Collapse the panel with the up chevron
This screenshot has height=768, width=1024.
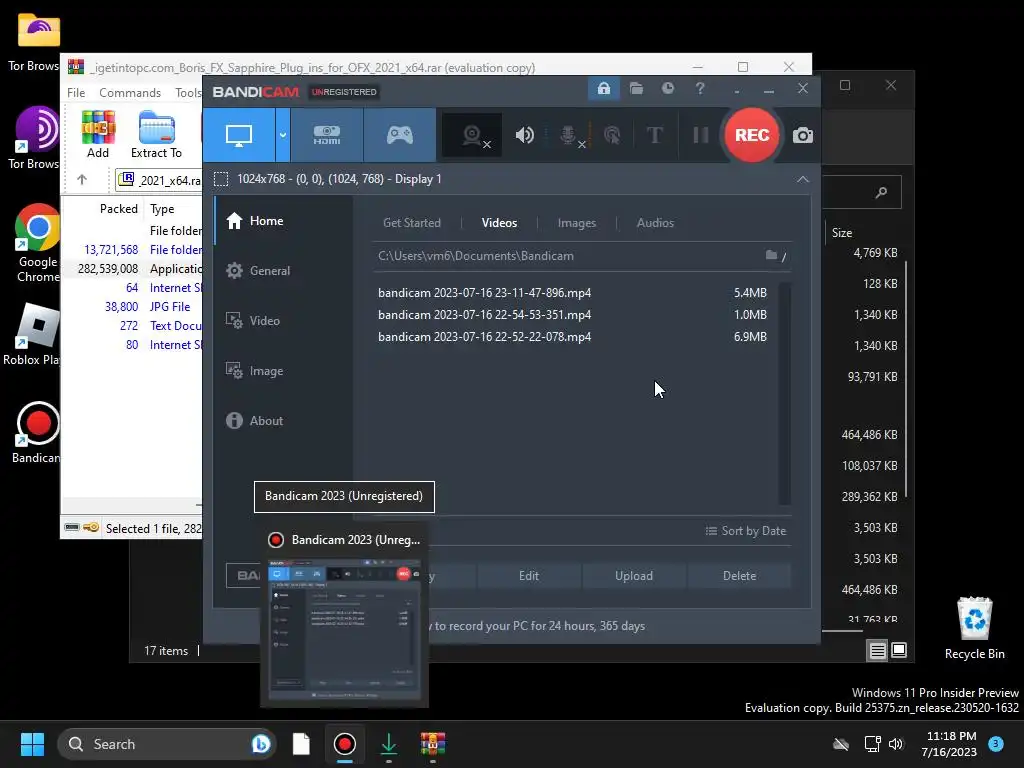click(x=803, y=179)
